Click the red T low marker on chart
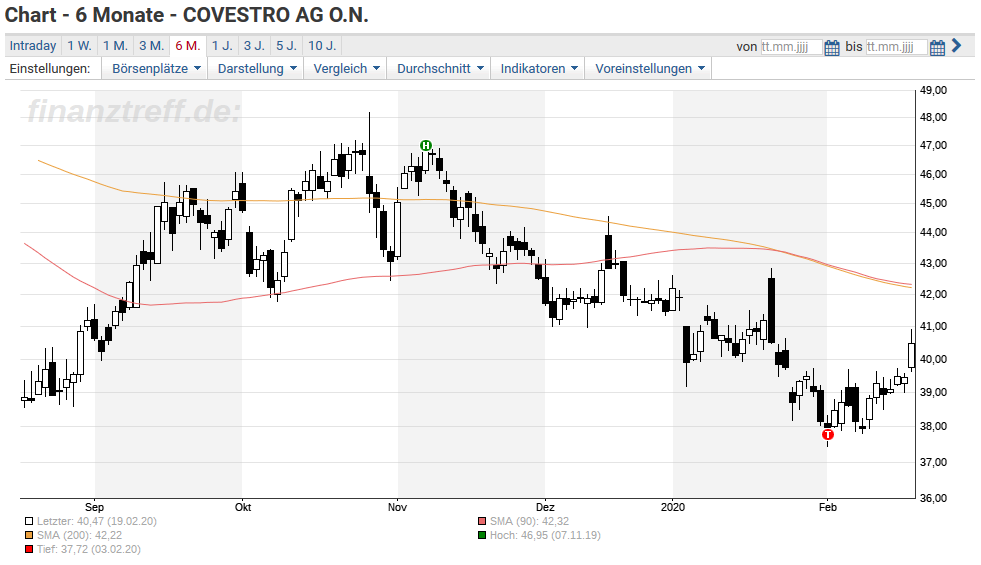Image resolution: width=981 pixels, height=565 pixels. 828,434
